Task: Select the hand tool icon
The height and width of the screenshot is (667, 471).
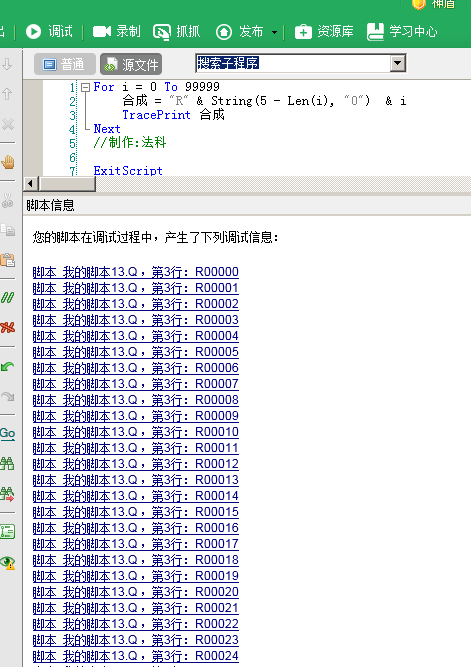Action: point(8,162)
